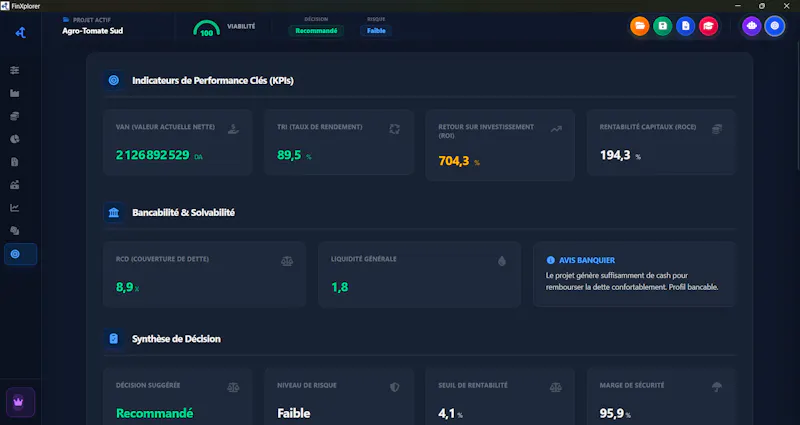Click the orange open-folder button
Image resolution: width=800 pixels, height=425 pixels.
click(639, 26)
